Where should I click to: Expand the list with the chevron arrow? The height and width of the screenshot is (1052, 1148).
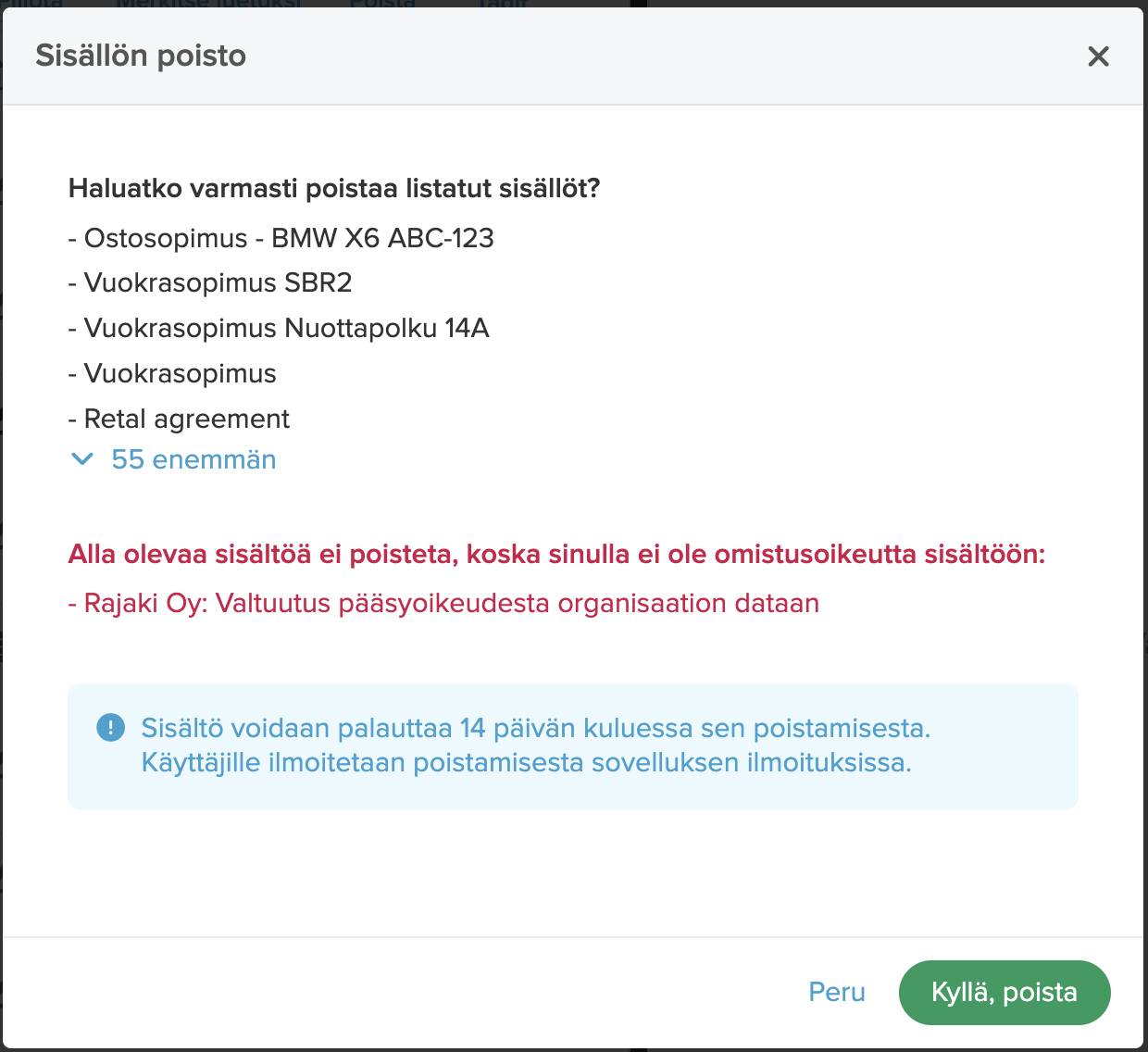point(82,459)
